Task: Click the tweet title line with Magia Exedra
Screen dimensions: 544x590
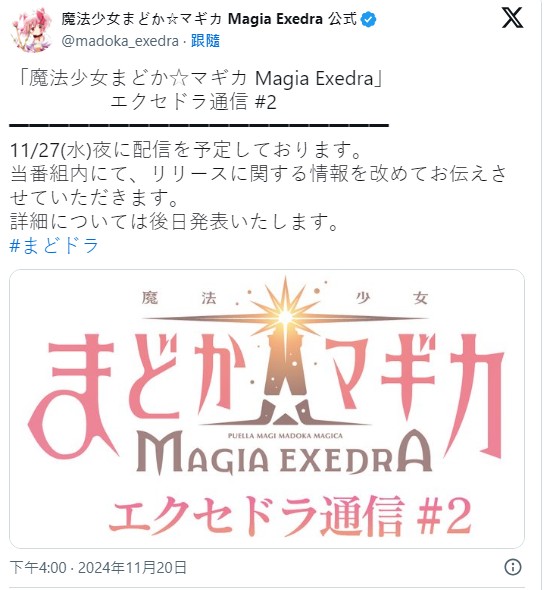Action: point(201,78)
